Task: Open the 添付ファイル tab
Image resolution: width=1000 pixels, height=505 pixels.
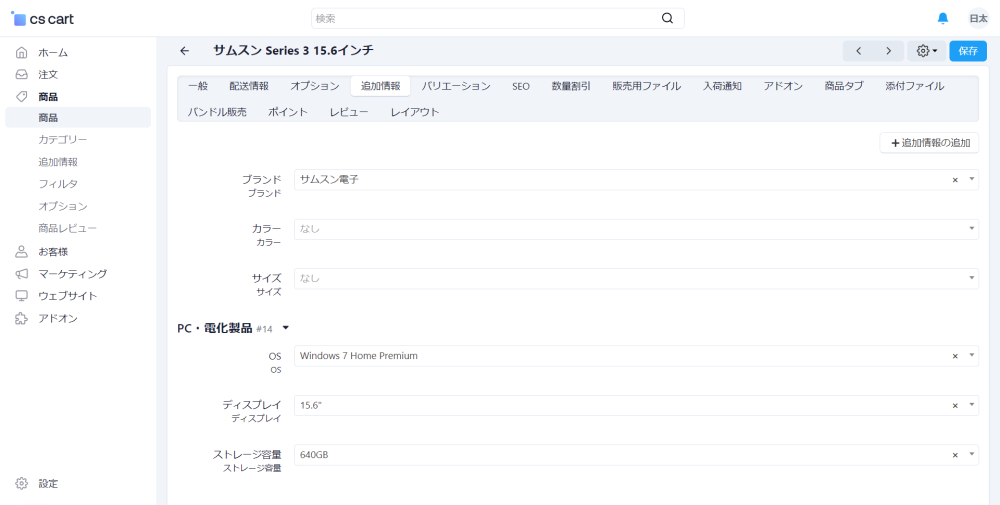Action: (914, 86)
